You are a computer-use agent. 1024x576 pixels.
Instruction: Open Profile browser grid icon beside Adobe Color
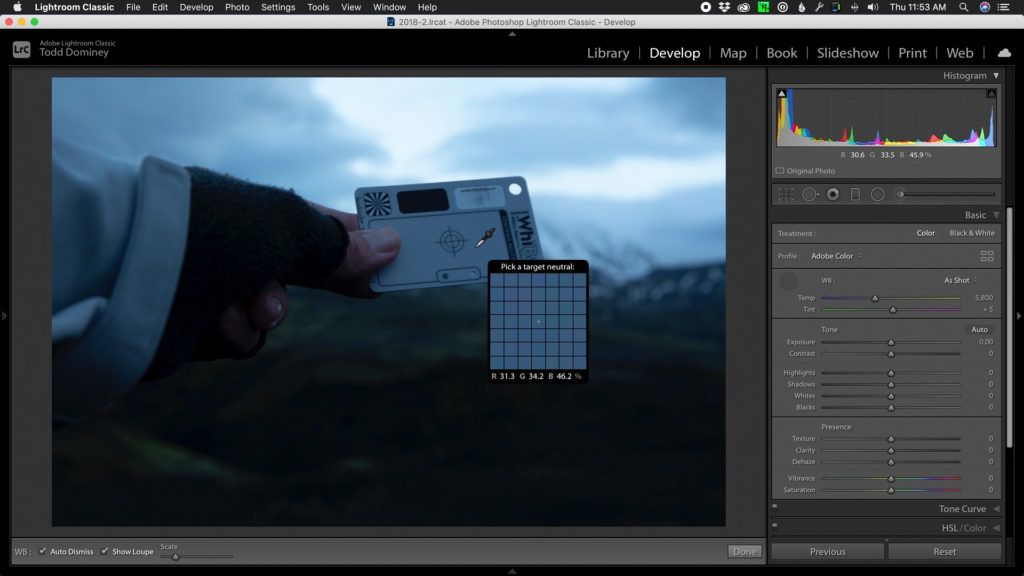[x=988, y=255]
